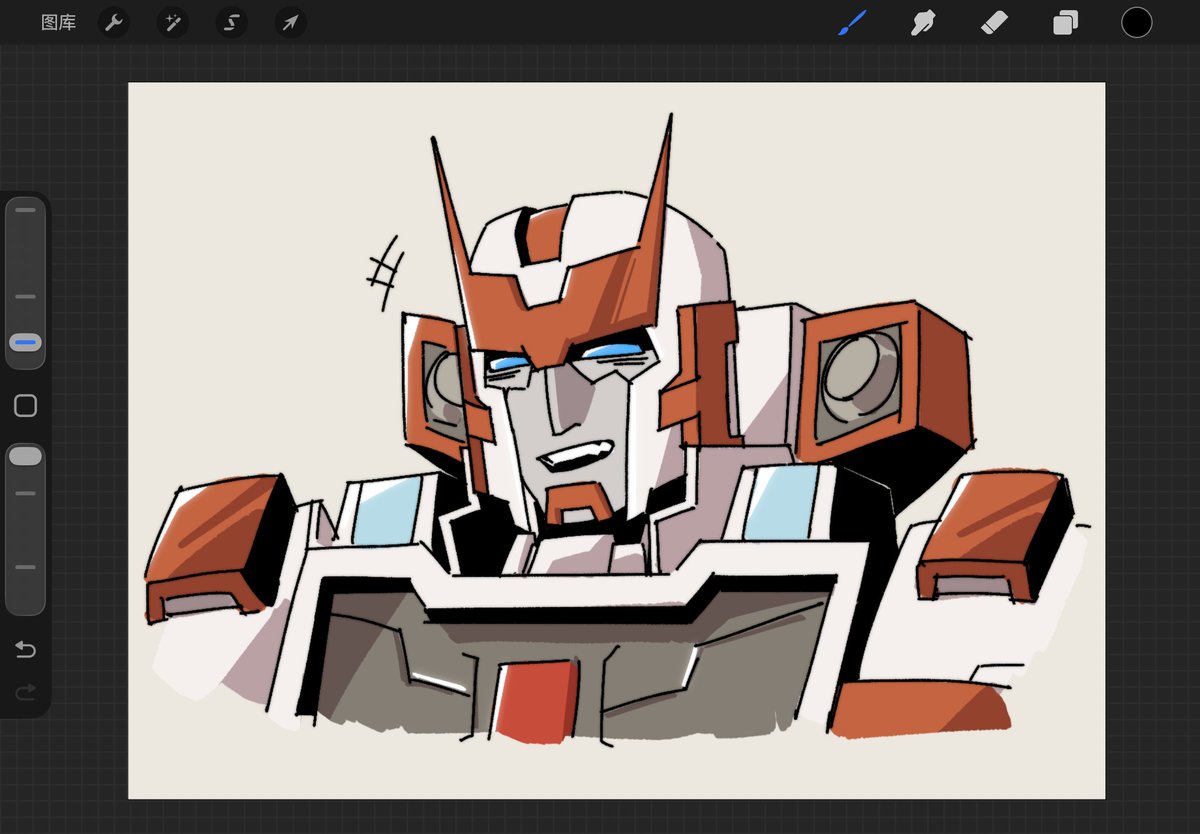Click the brush opacity slider handle
Screen dimensions: 1200x834
point(25,456)
